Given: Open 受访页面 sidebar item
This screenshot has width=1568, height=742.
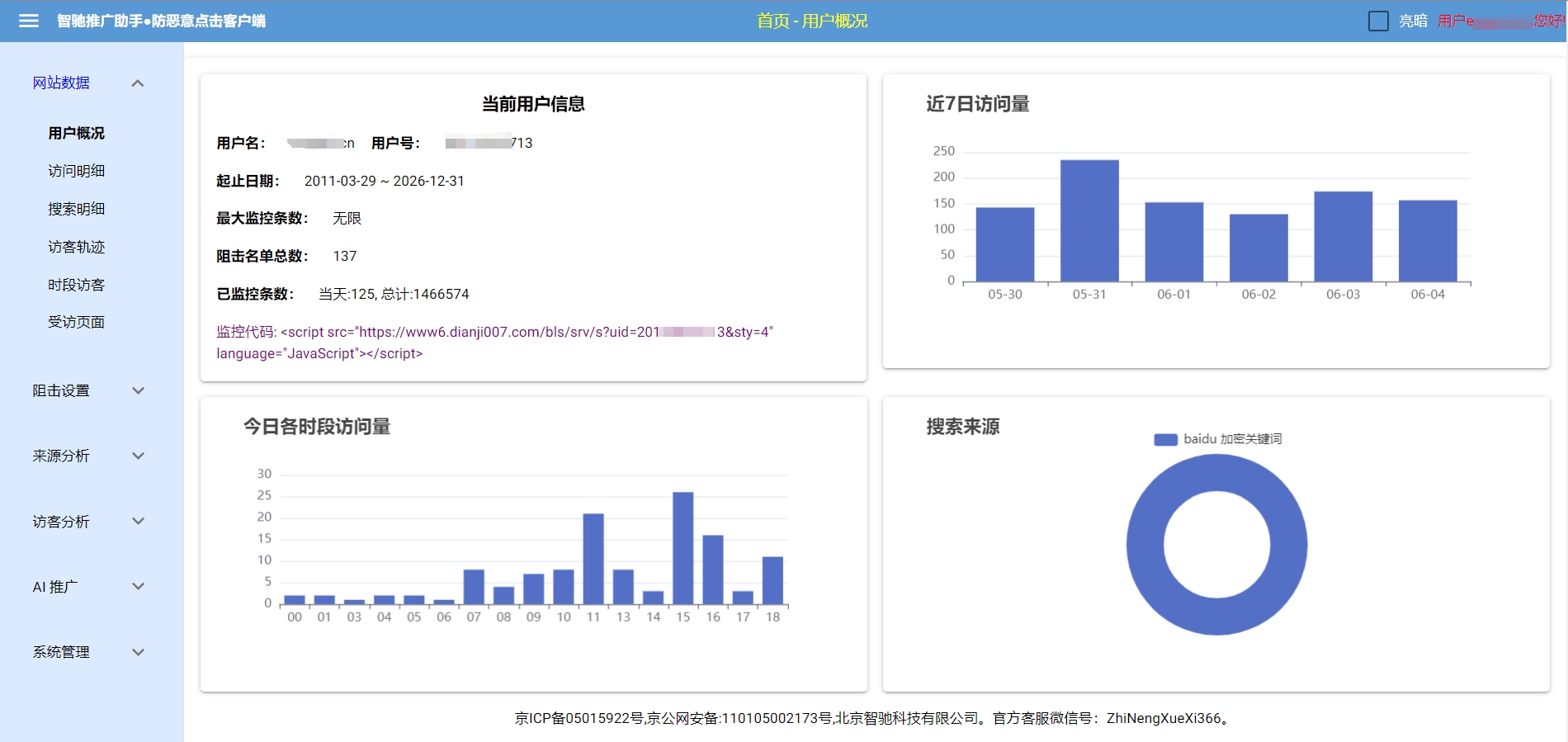Looking at the screenshot, I should click(76, 322).
